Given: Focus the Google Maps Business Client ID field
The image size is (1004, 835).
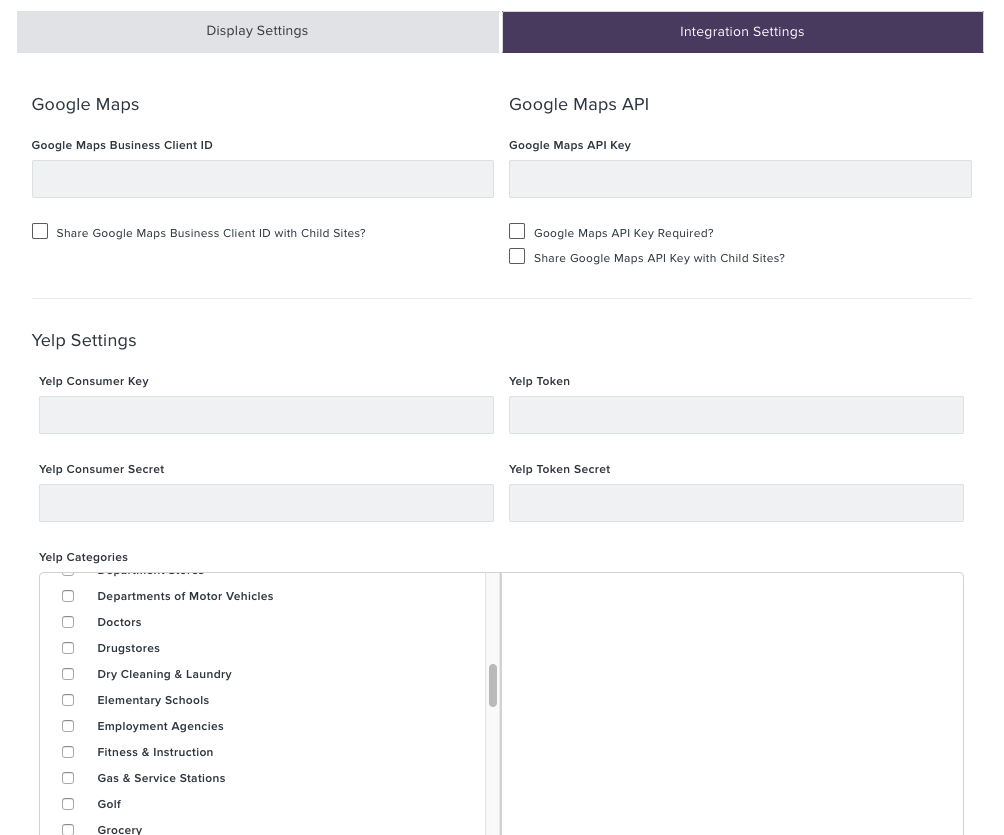Looking at the screenshot, I should pos(263,179).
